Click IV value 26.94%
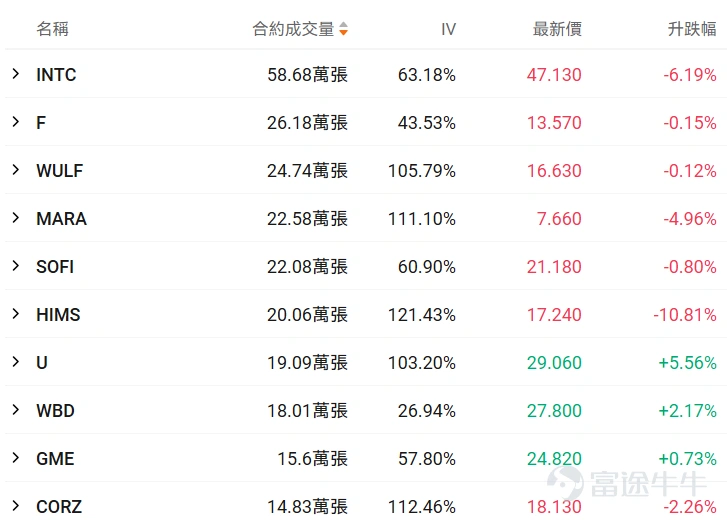This screenshot has height=520, width=727. pyautogui.click(x=427, y=411)
